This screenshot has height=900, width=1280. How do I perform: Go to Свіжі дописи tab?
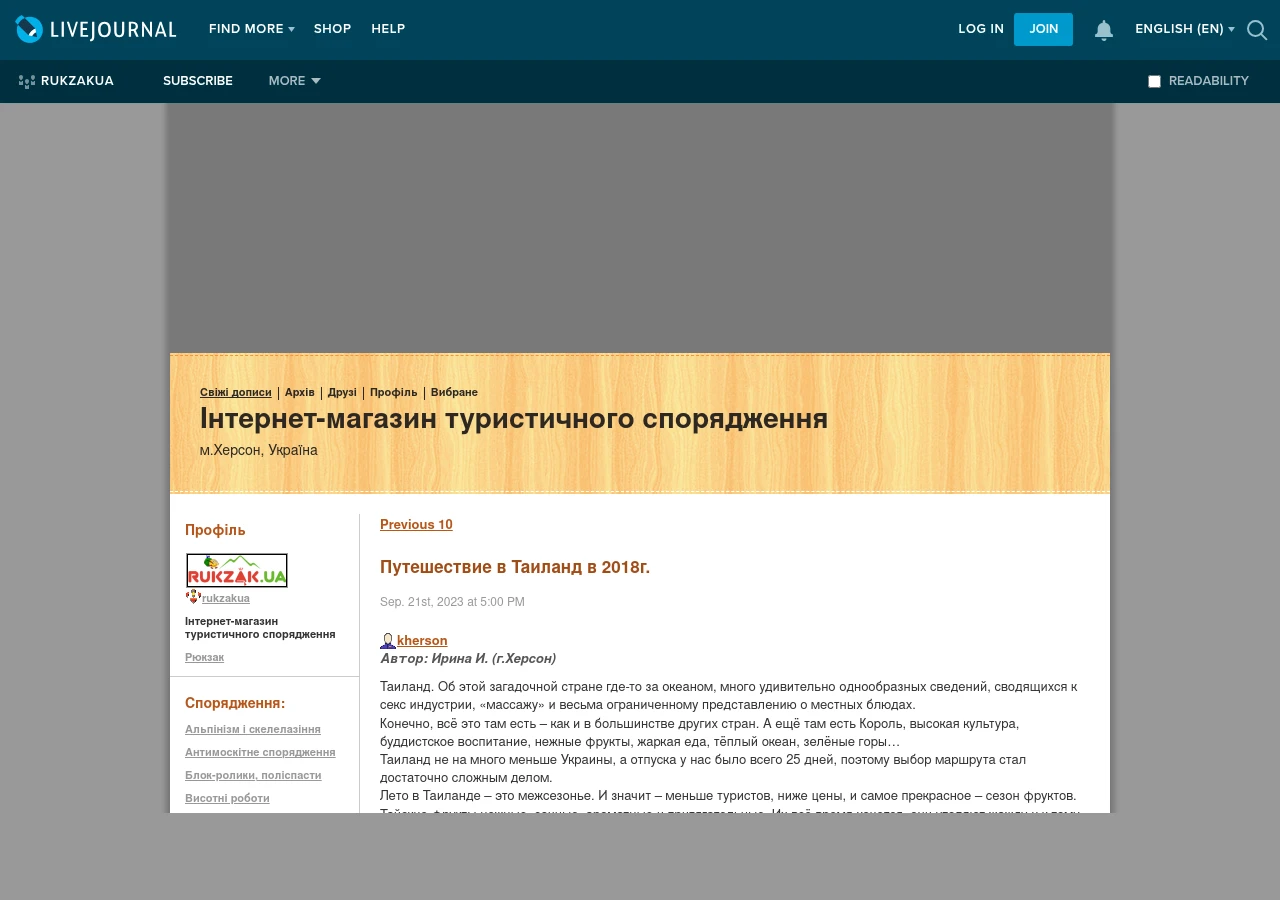tap(236, 393)
